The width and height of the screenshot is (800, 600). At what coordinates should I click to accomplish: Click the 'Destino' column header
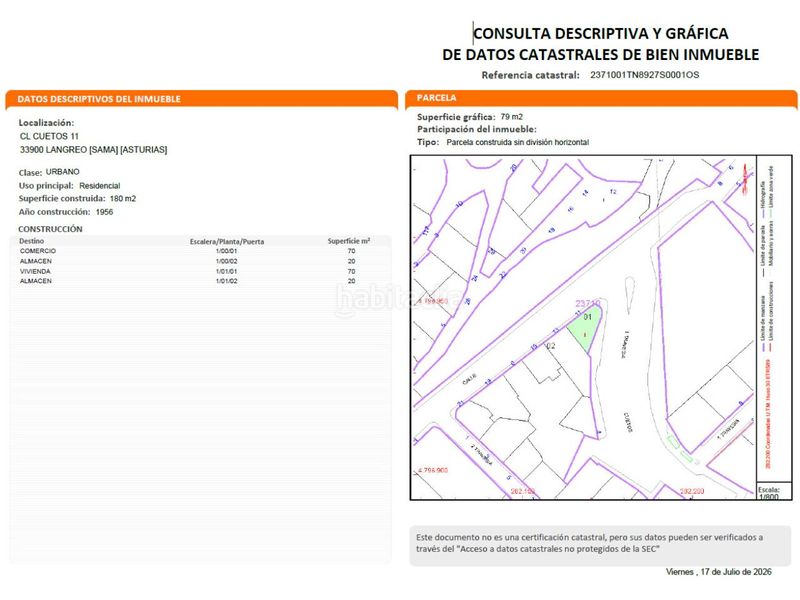pos(32,241)
